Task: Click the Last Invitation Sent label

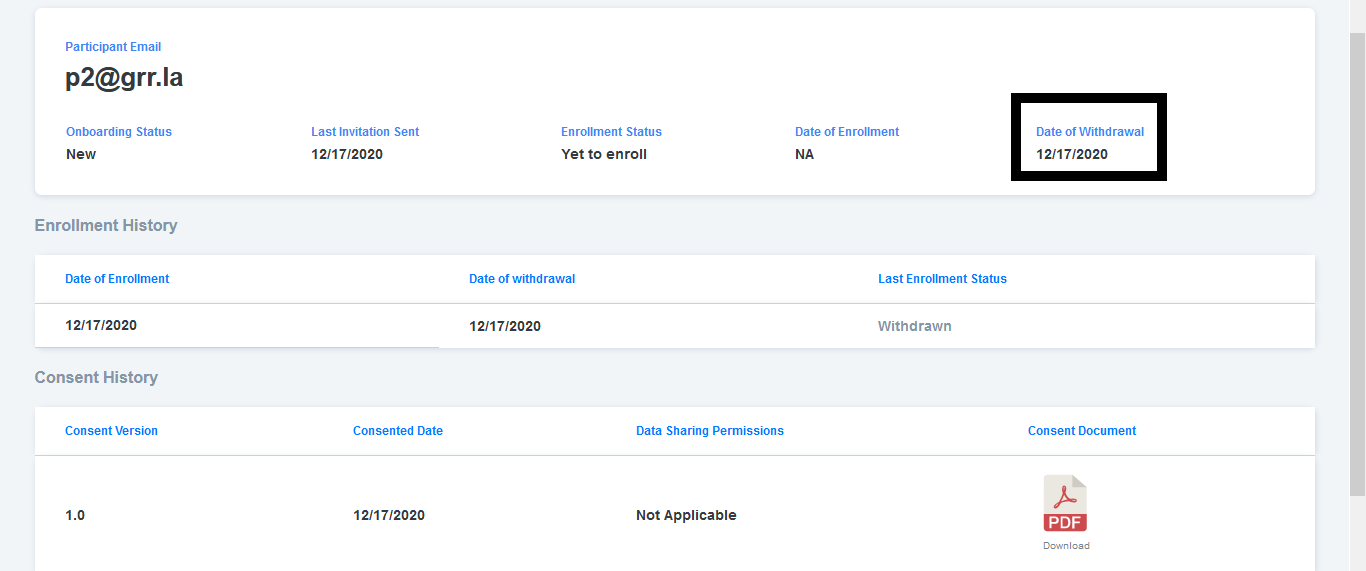Action: [365, 132]
